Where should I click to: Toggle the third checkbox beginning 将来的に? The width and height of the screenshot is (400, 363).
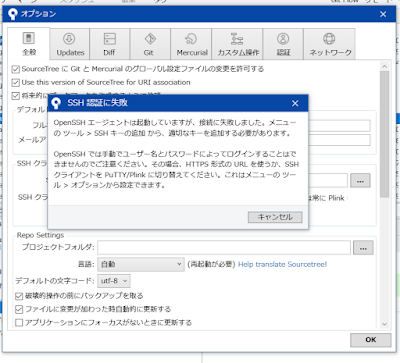[x=16, y=96]
